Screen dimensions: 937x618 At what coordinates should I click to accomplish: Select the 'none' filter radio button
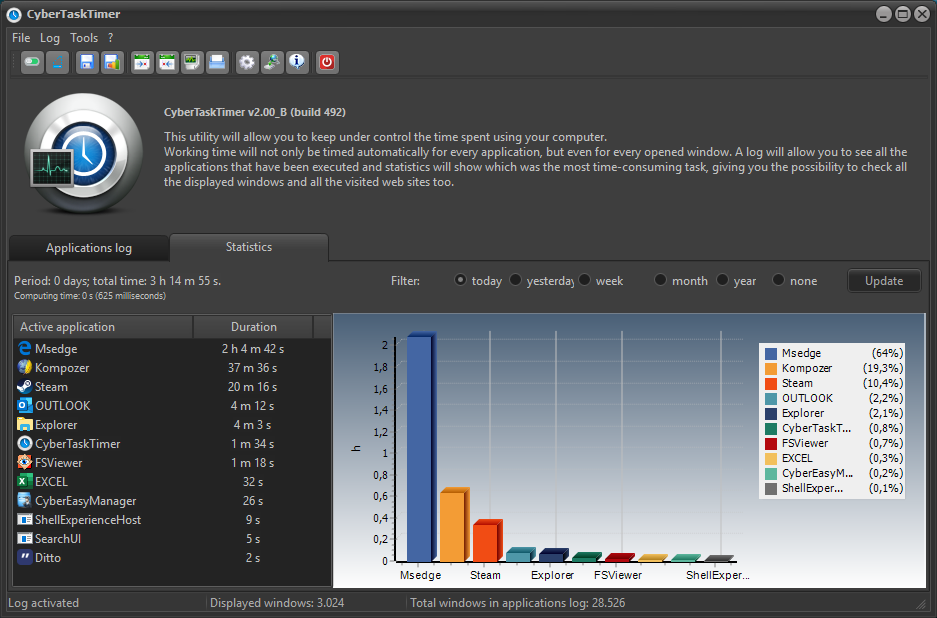(x=779, y=281)
